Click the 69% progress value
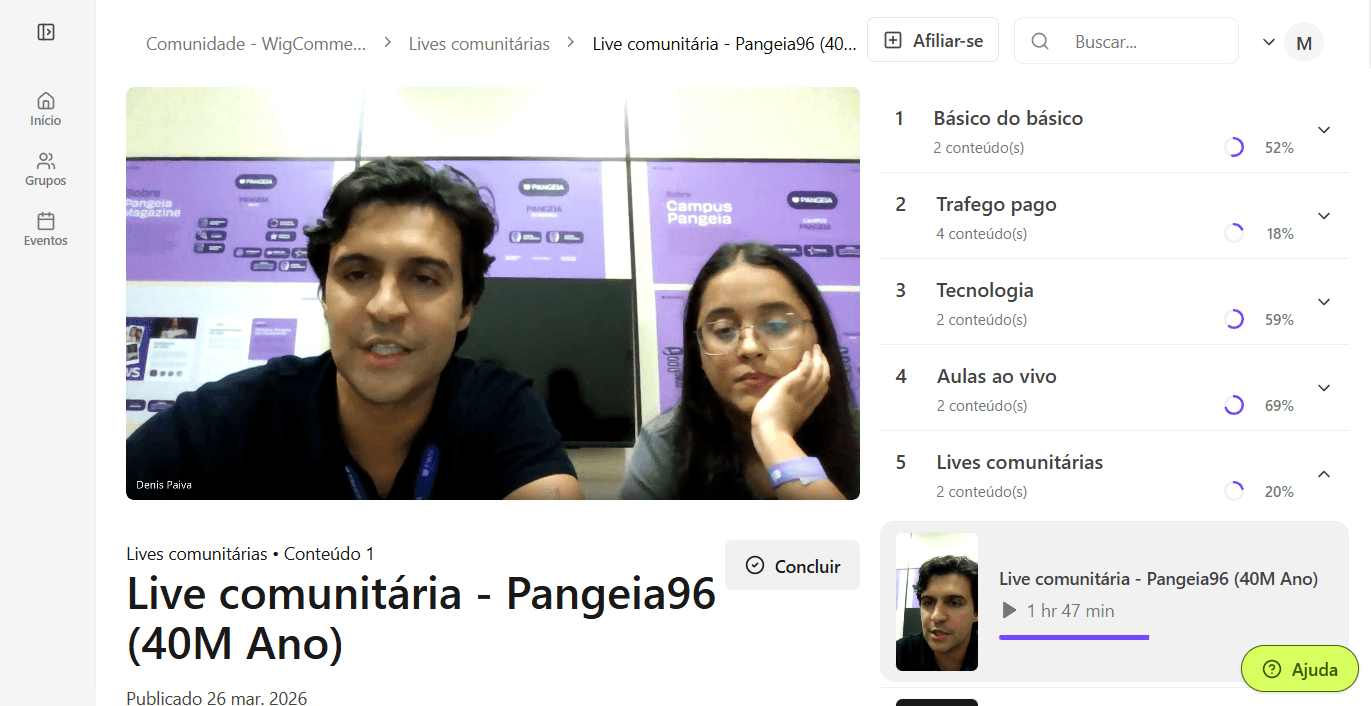 pos(1279,406)
